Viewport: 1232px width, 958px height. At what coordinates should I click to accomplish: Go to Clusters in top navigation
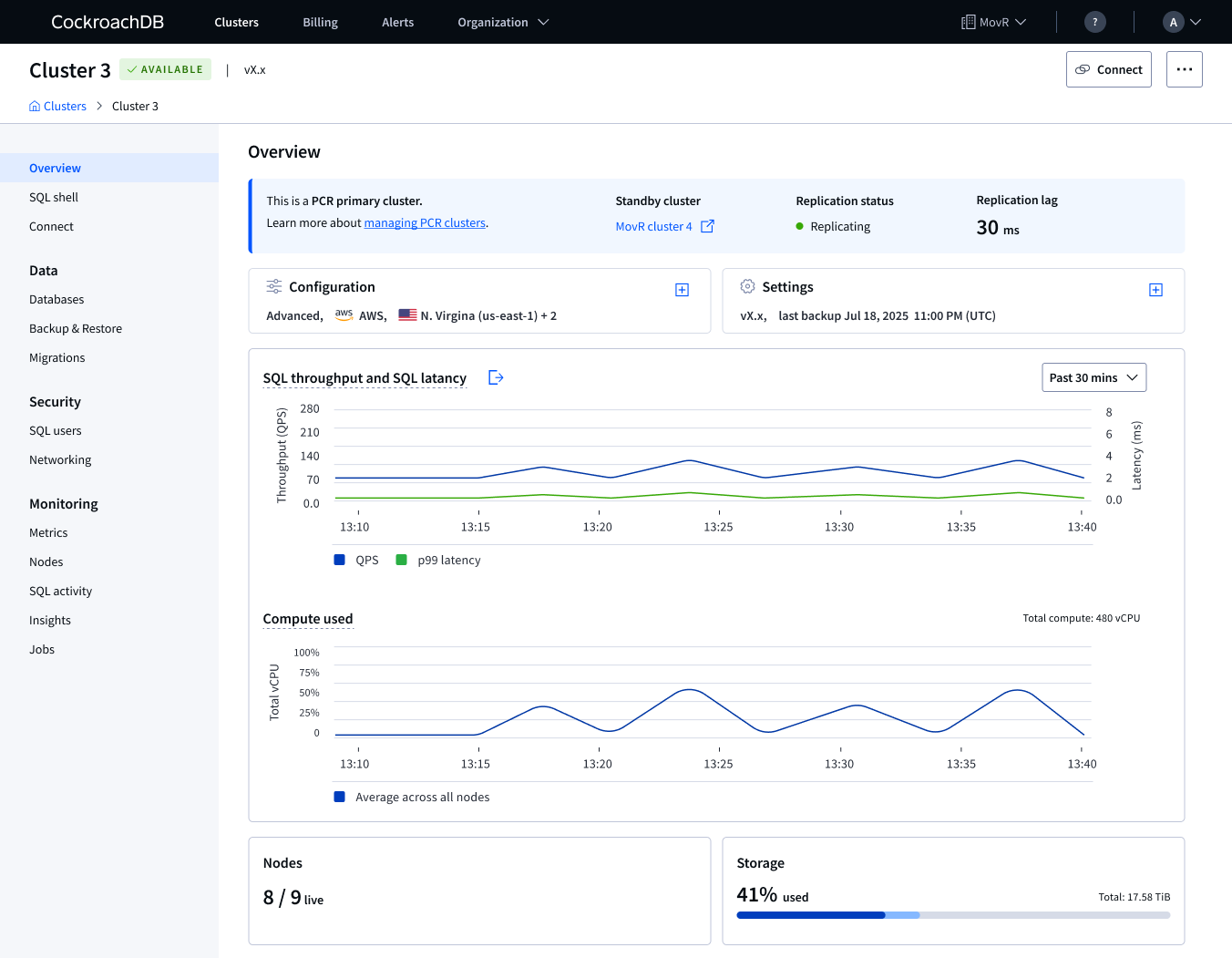pyautogui.click(x=237, y=22)
